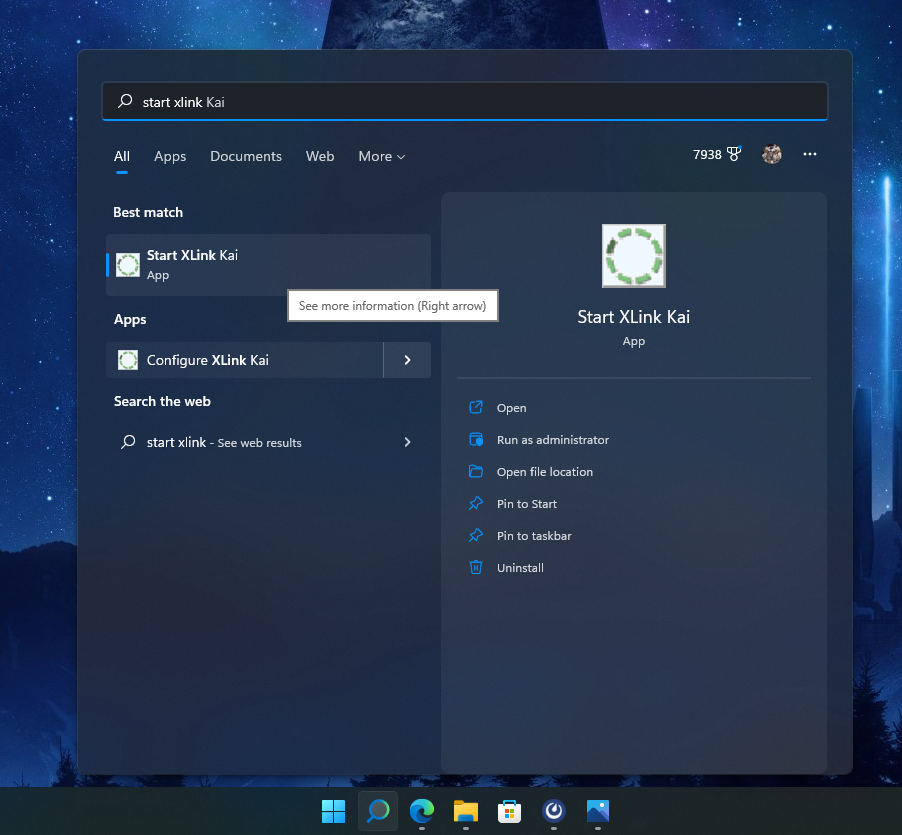The width and height of the screenshot is (902, 835).
Task: Click Open file location
Action: tap(544, 472)
